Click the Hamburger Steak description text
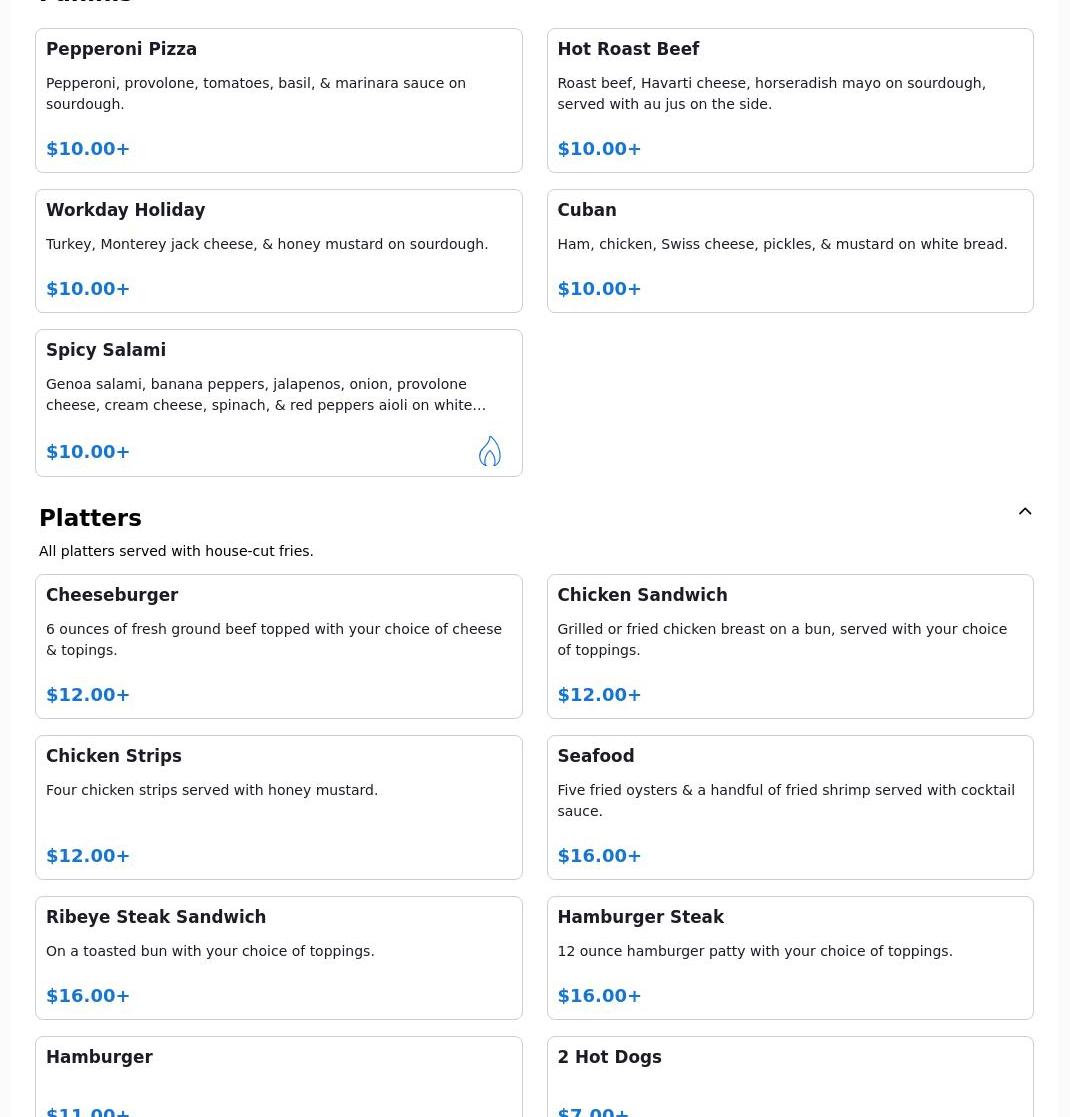Image resolution: width=1070 pixels, height=1117 pixels. [x=754, y=951]
